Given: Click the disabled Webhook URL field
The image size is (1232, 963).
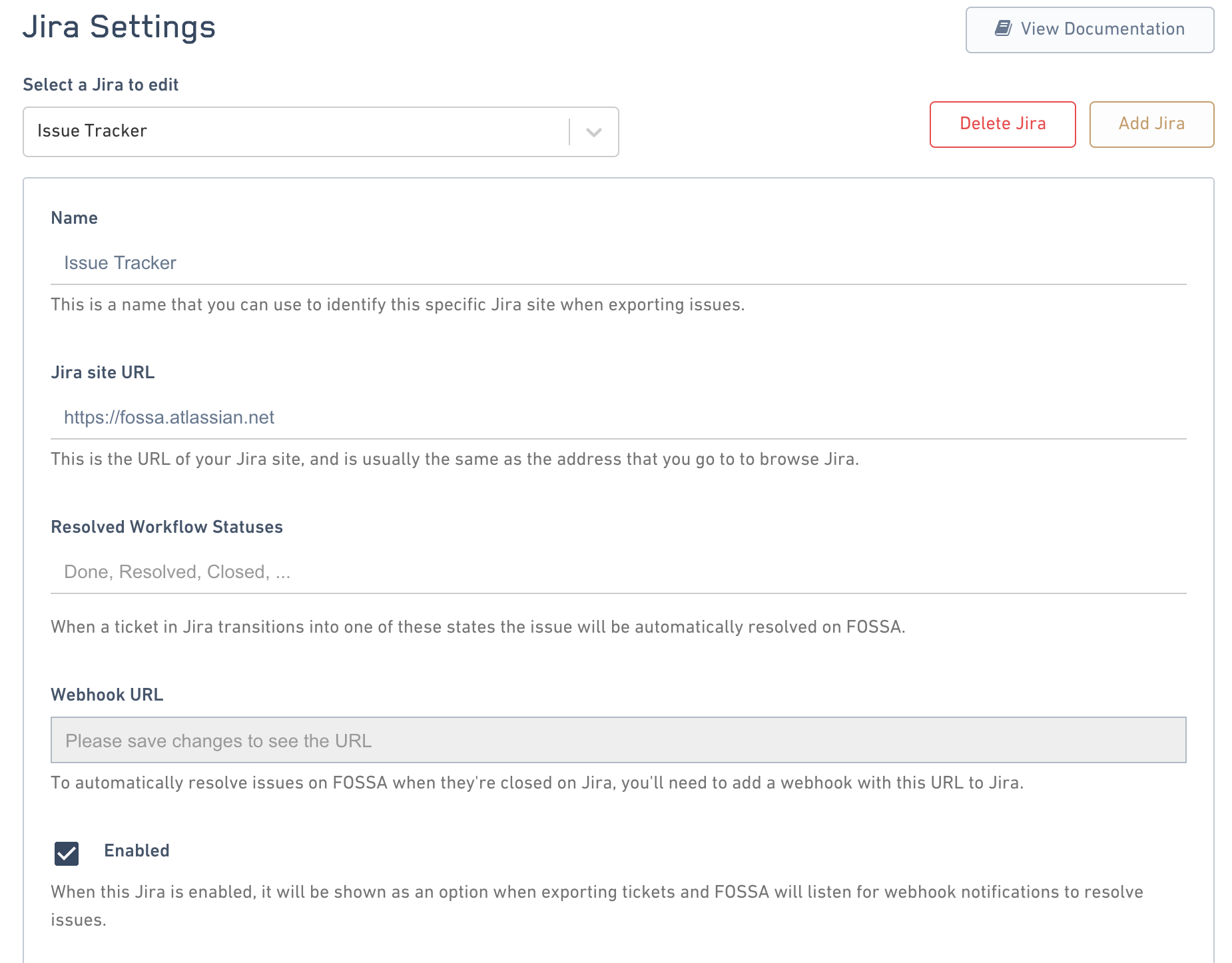Looking at the screenshot, I should click(x=619, y=740).
